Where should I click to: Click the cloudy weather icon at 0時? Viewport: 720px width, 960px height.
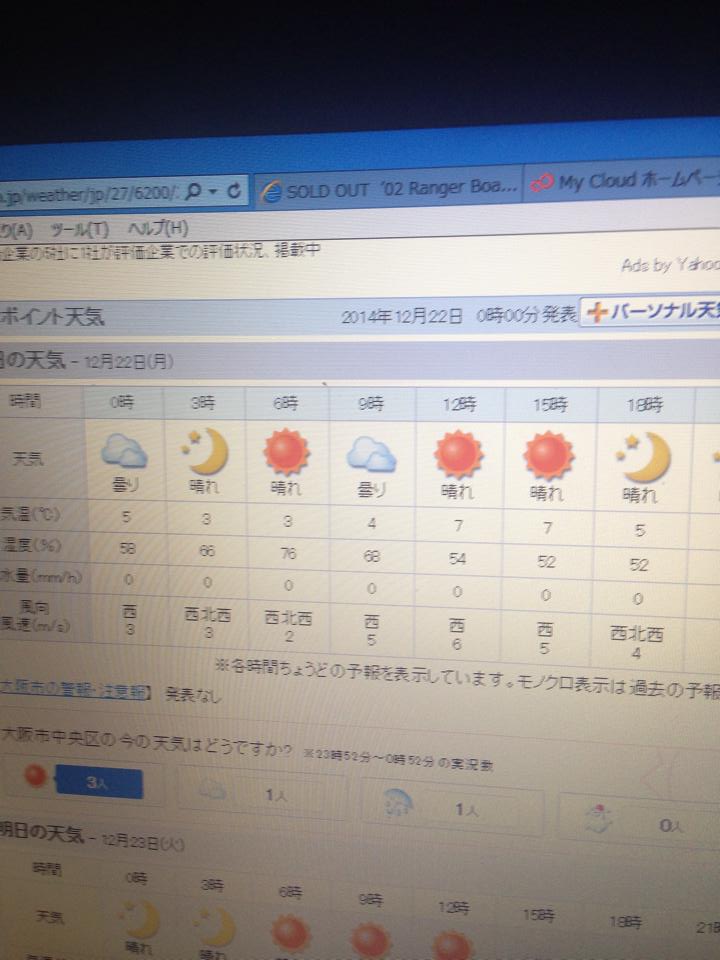point(124,454)
